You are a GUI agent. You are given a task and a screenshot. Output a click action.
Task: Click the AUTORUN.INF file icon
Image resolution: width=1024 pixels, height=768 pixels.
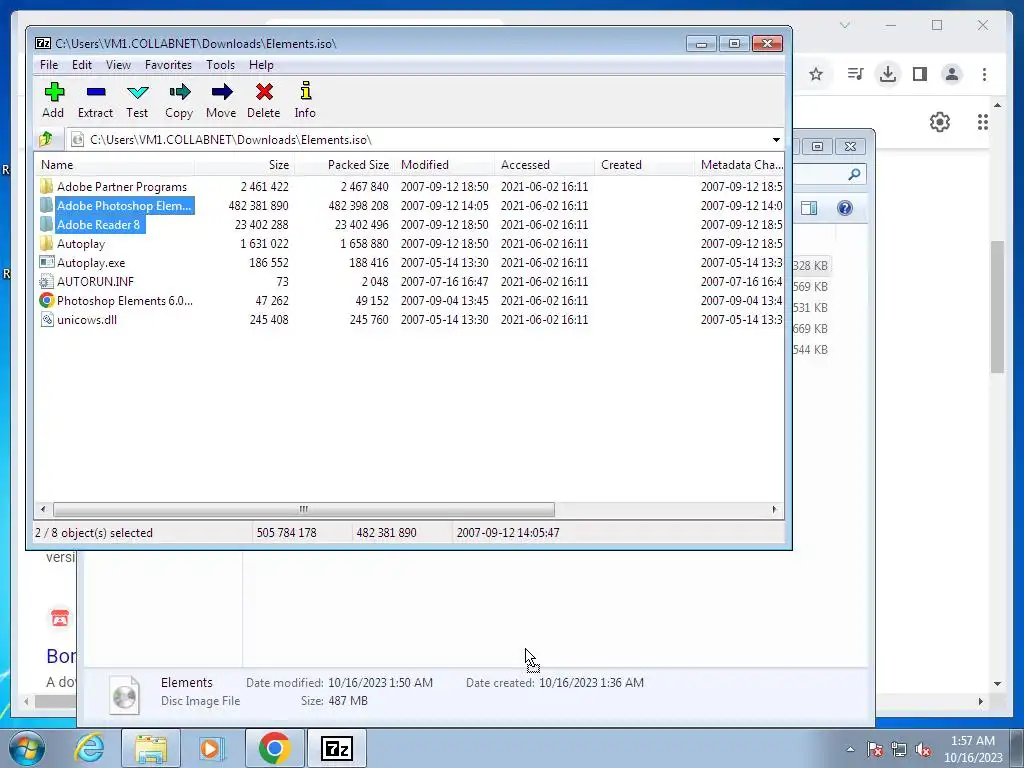coord(46,281)
